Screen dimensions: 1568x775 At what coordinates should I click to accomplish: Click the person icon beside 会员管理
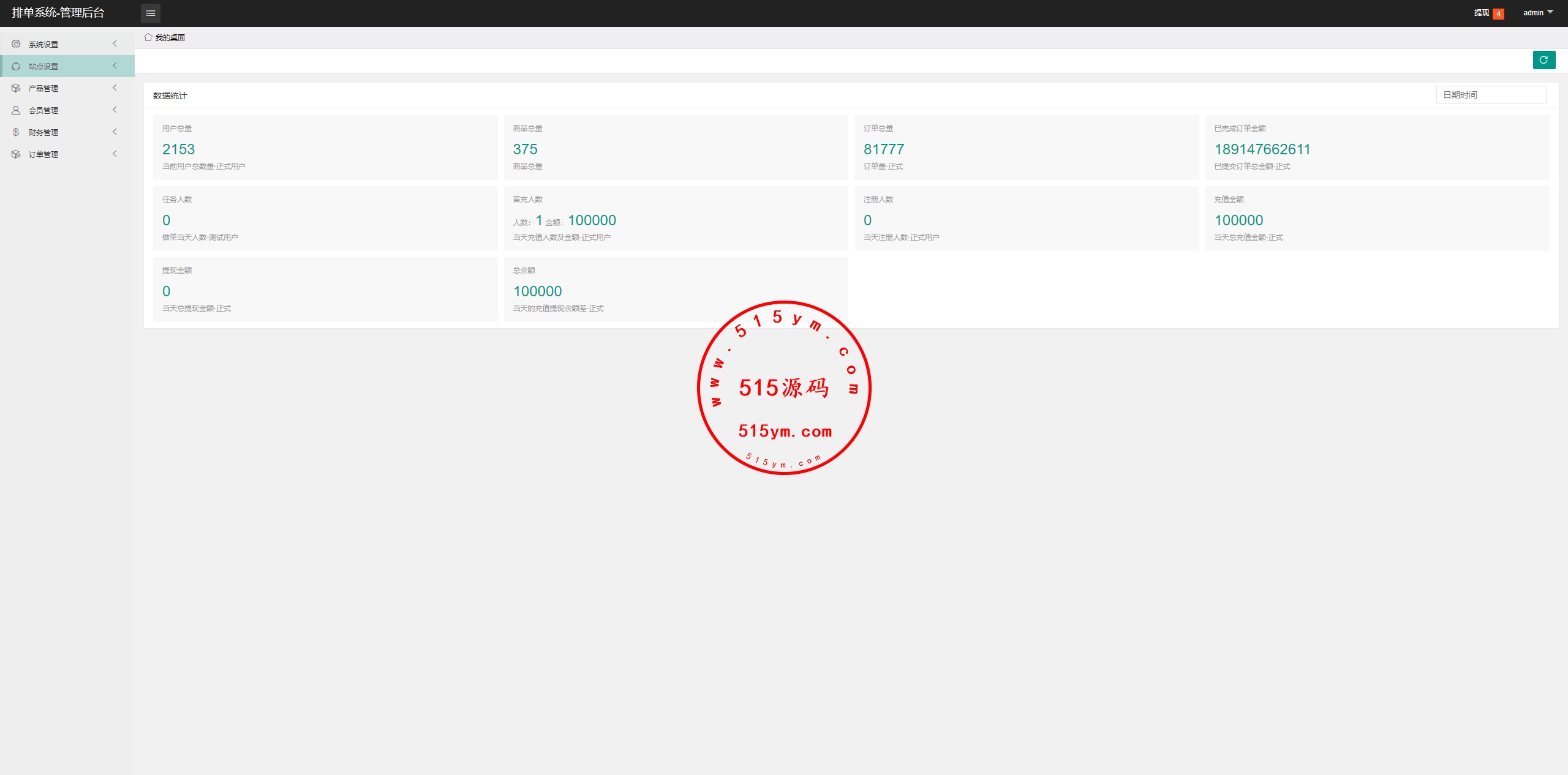point(16,110)
